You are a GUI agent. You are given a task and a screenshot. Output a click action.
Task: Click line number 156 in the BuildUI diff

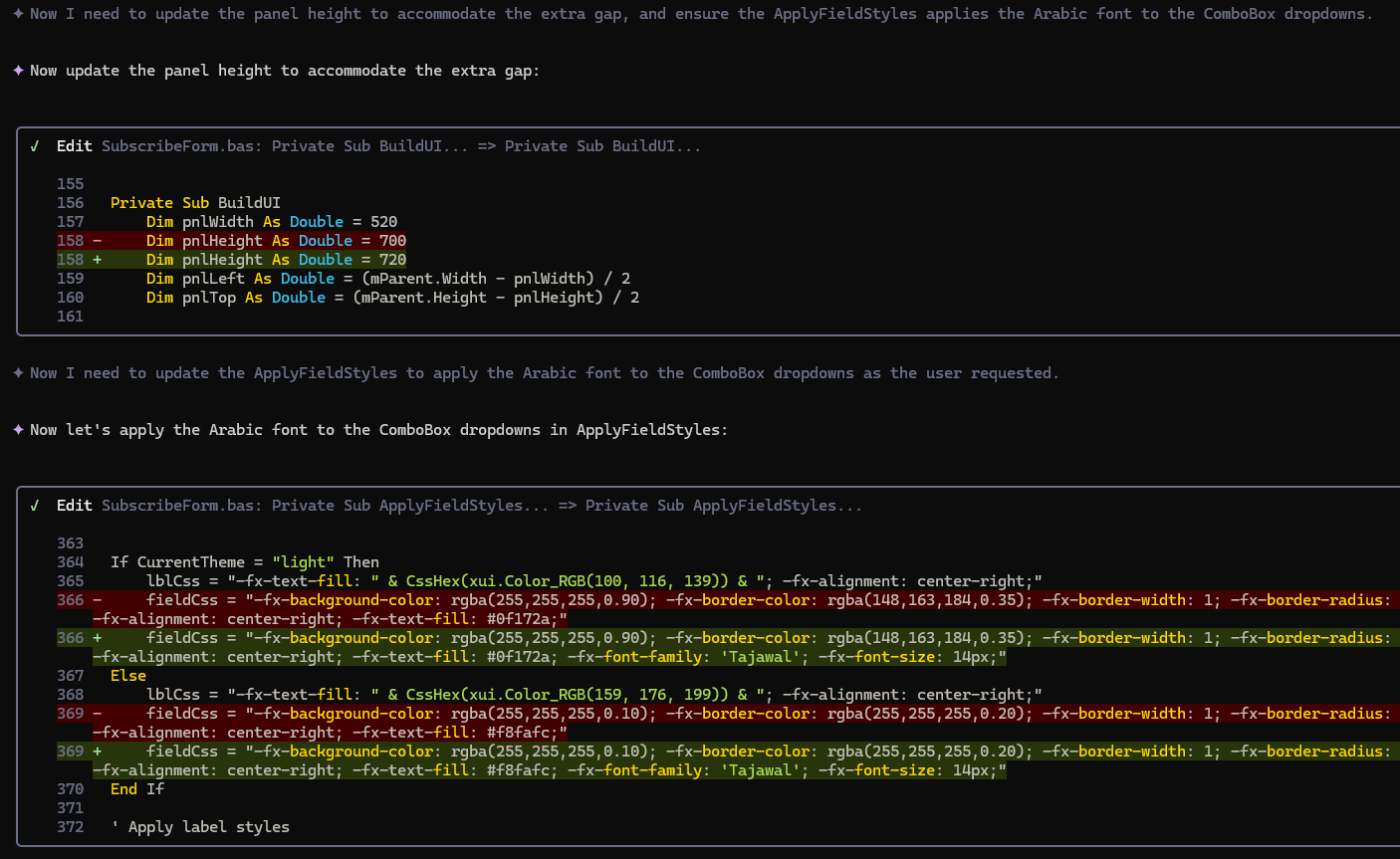click(x=71, y=203)
